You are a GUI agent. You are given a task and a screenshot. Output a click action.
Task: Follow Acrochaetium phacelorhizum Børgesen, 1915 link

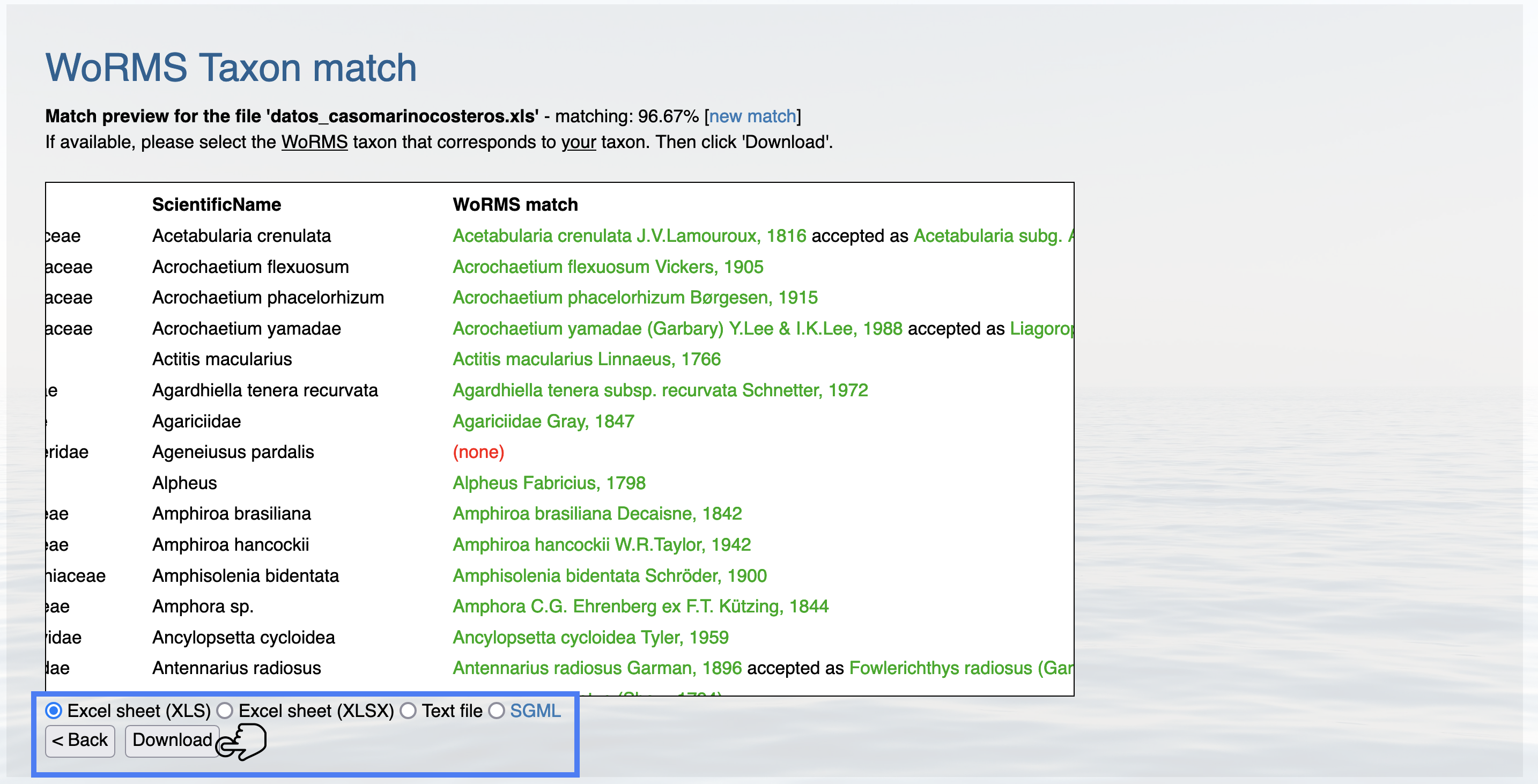(x=634, y=298)
